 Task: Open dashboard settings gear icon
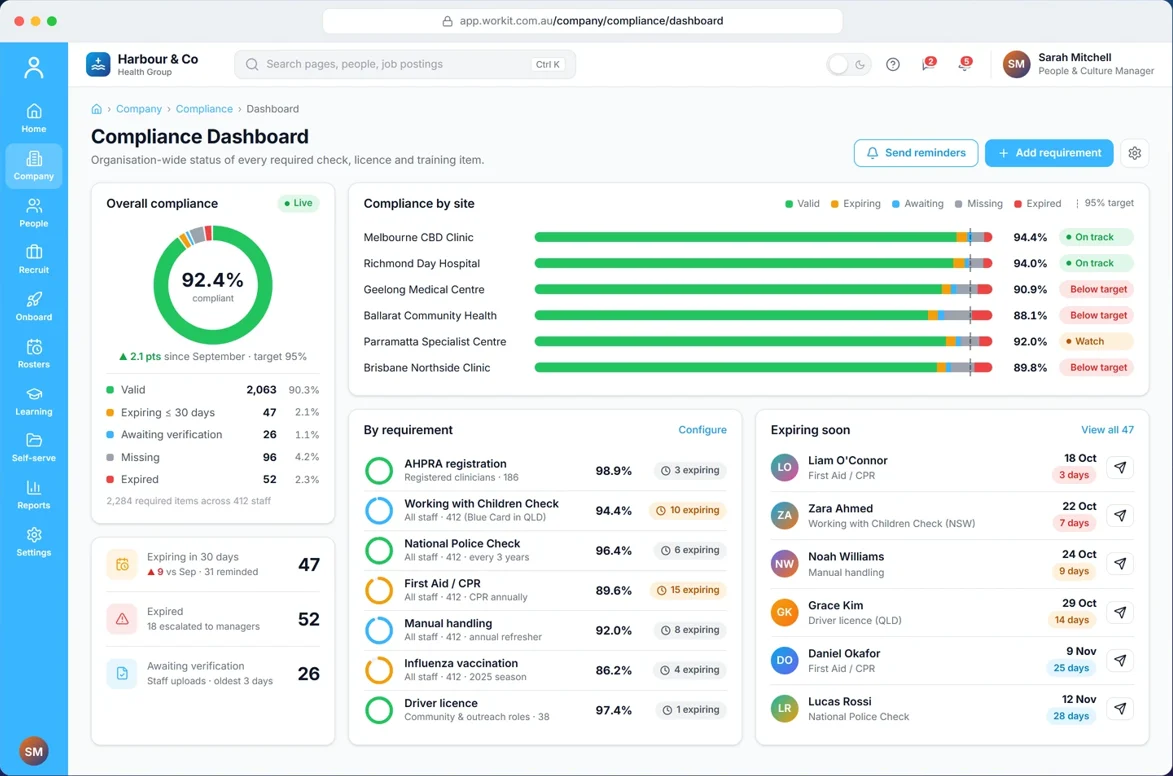(x=1135, y=153)
